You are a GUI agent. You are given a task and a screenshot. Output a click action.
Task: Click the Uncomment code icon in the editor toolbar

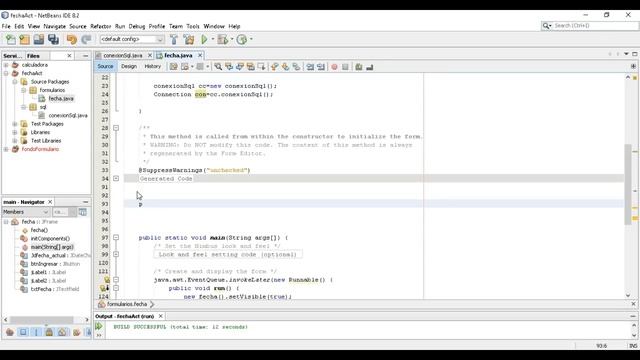[369, 67]
